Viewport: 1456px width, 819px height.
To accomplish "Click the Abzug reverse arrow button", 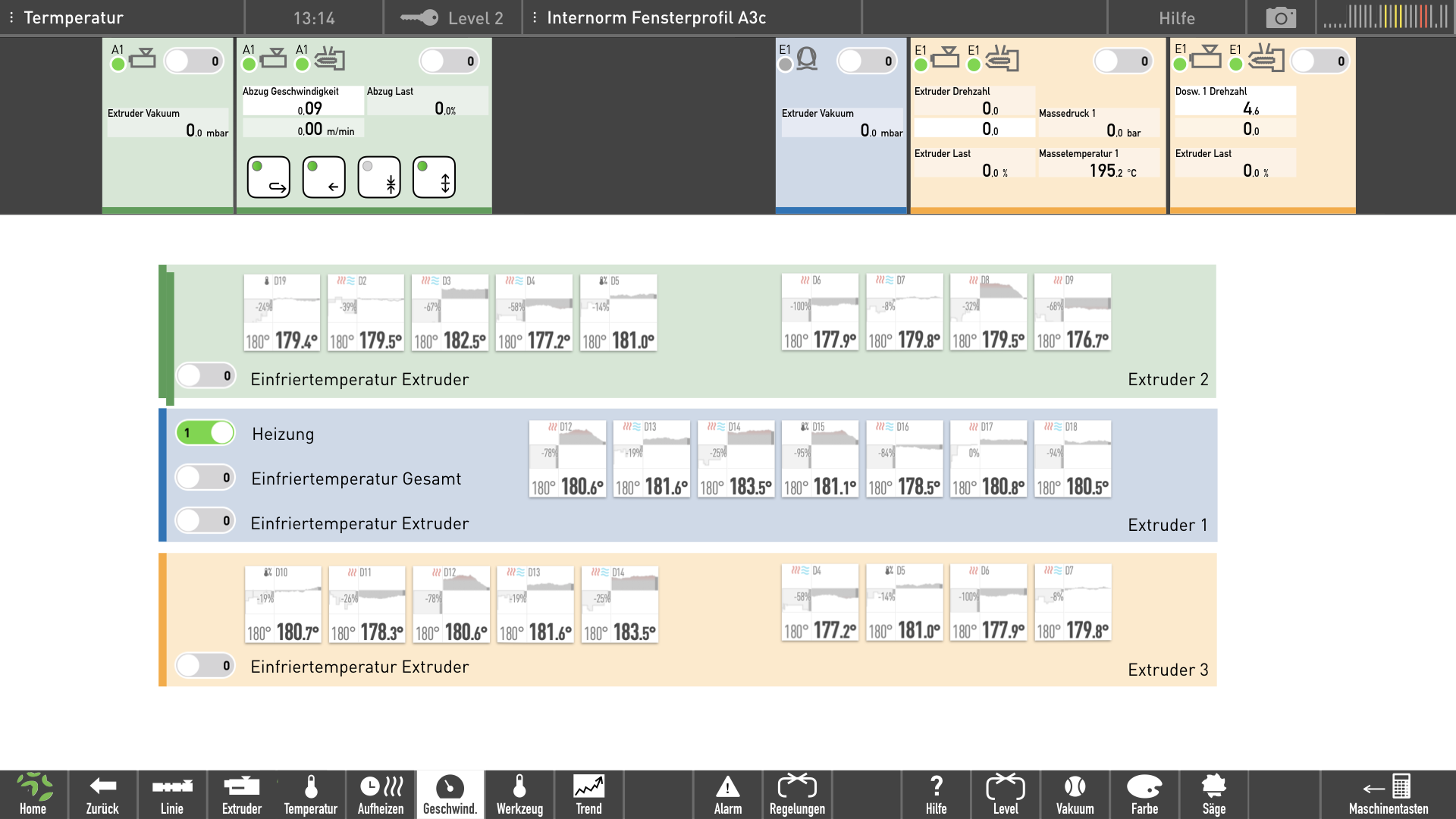I will [324, 177].
